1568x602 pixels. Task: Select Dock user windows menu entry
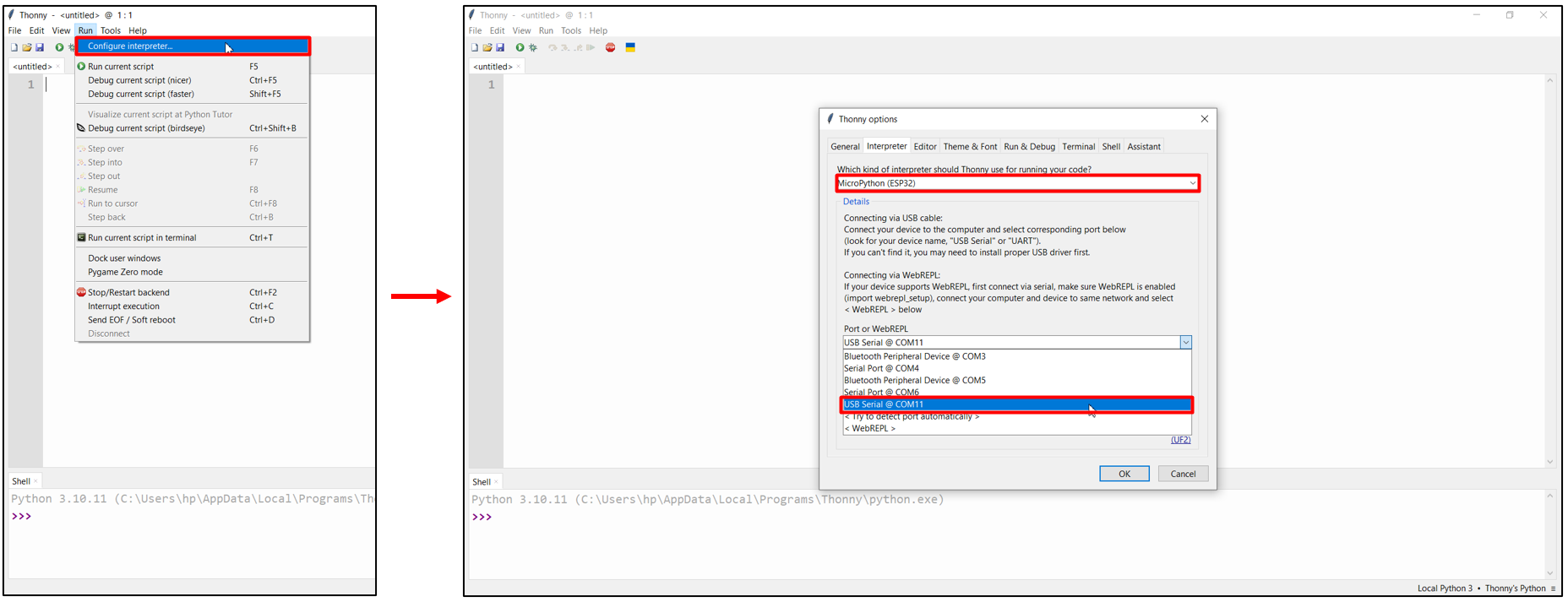tap(193, 258)
